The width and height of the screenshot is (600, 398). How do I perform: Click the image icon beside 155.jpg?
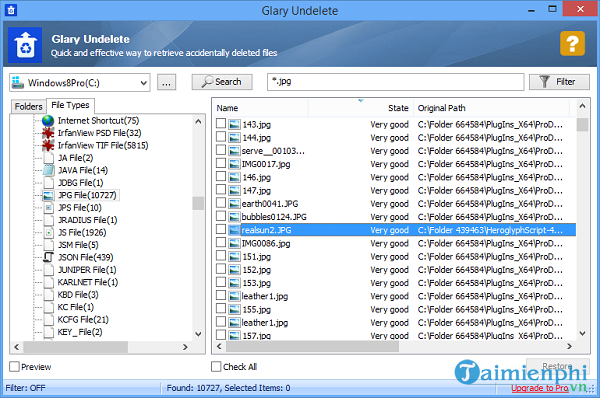tap(234, 309)
